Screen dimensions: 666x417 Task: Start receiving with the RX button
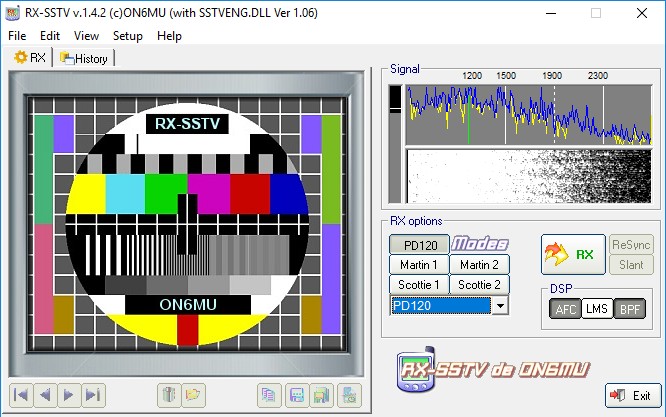pyautogui.click(x=573, y=254)
